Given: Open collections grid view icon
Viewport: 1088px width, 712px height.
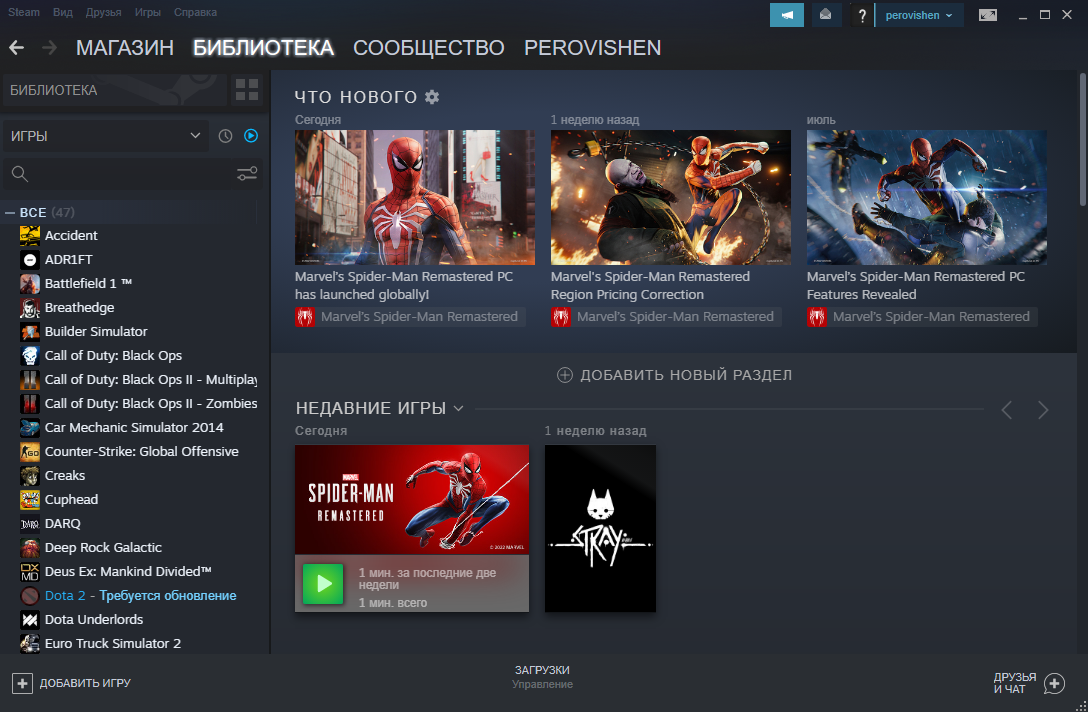Looking at the screenshot, I should tap(246, 90).
